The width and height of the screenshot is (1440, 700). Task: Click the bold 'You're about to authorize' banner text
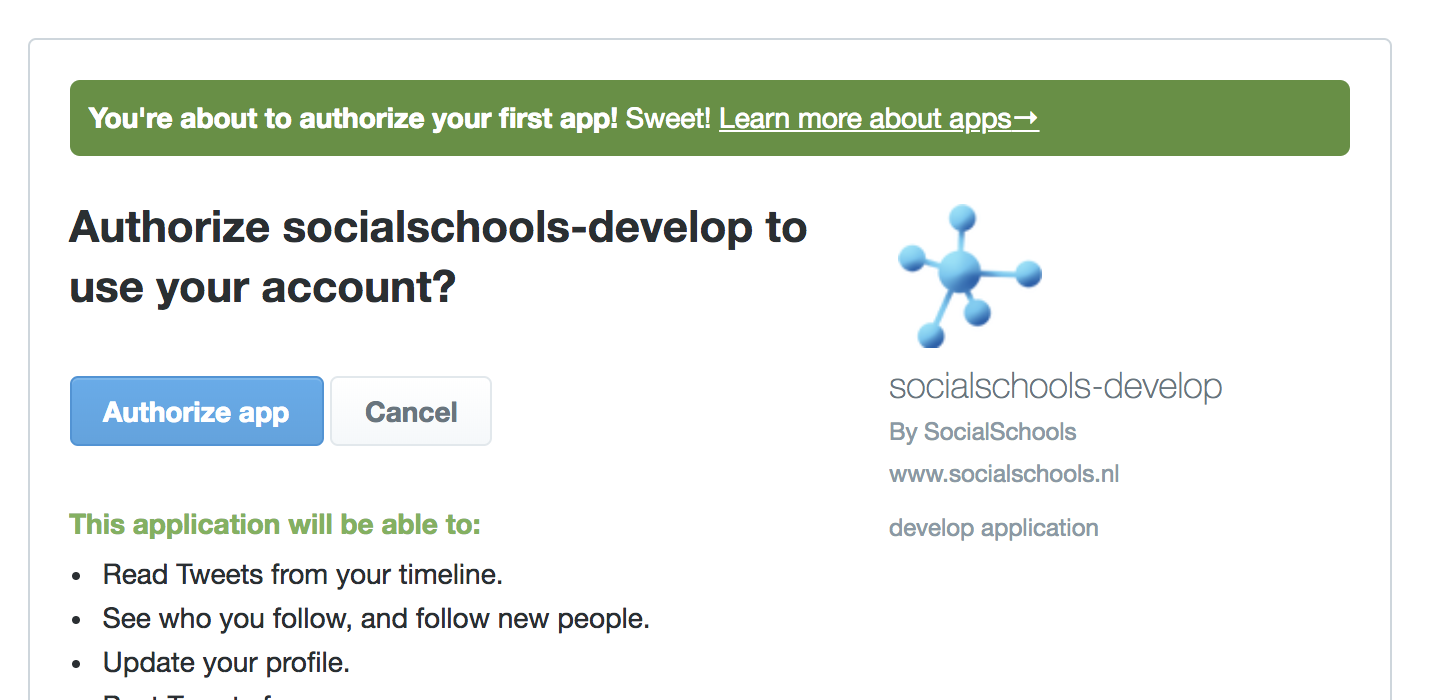(x=353, y=119)
